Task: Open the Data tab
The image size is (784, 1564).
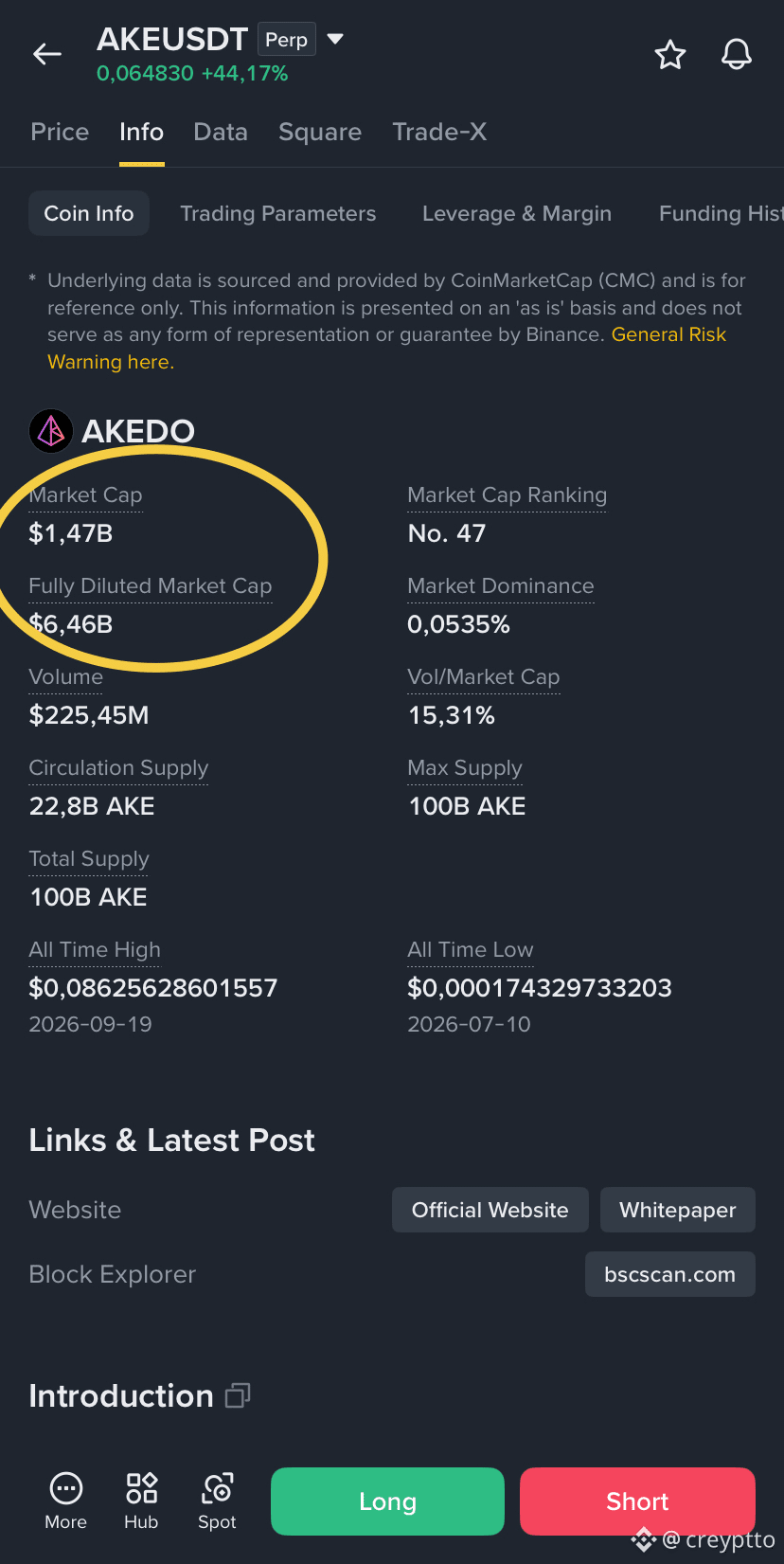Action: coord(221,132)
